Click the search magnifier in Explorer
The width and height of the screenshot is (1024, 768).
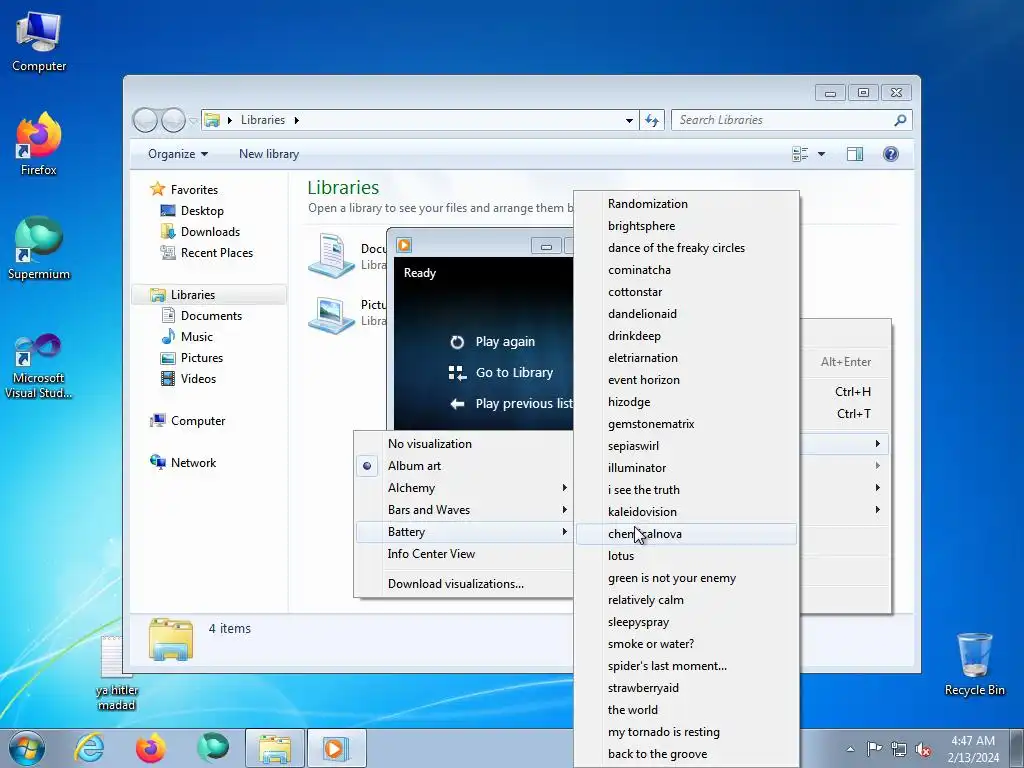click(900, 120)
